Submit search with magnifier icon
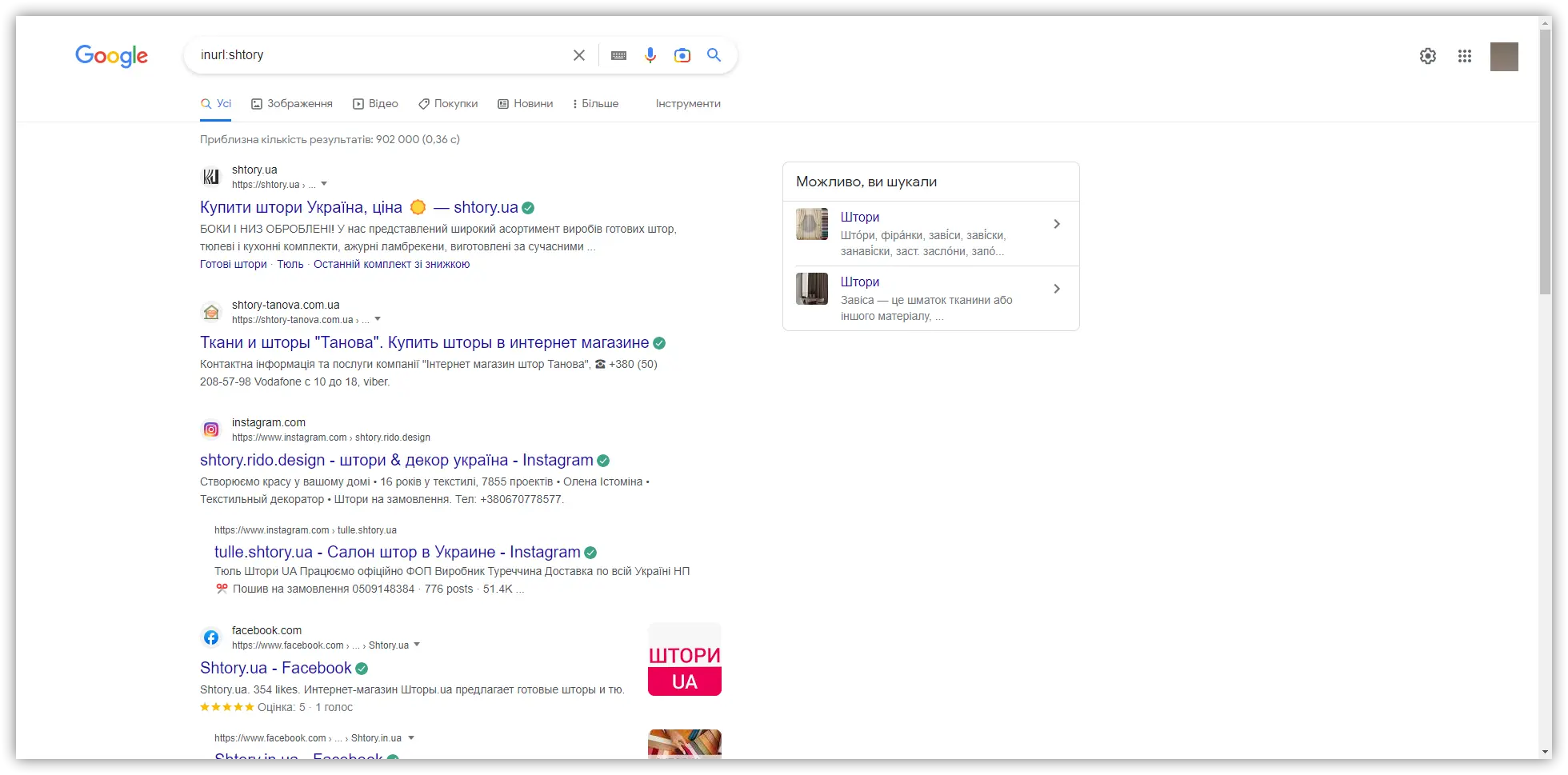Image resolution: width=1568 pixels, height=775 pixels. point(714,55)
